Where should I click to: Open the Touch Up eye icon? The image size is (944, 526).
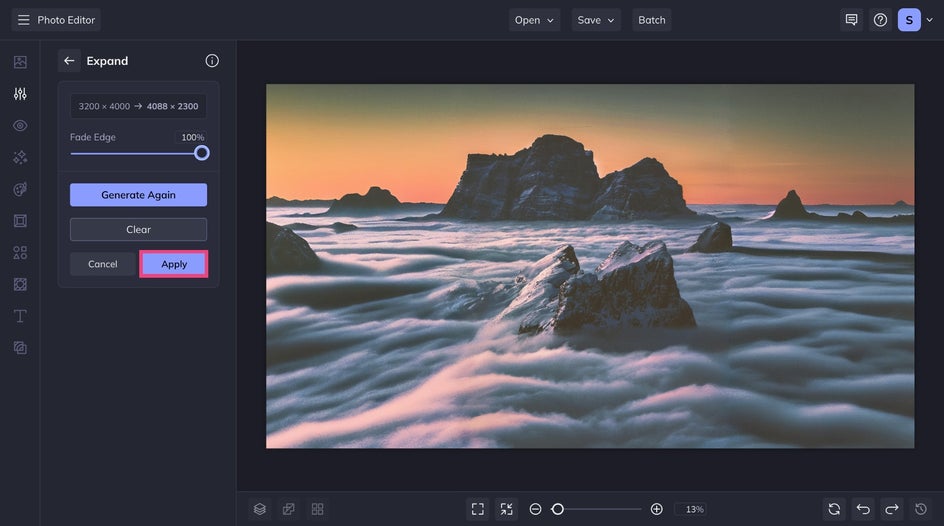pyautogui.click(x=20, y=126)
